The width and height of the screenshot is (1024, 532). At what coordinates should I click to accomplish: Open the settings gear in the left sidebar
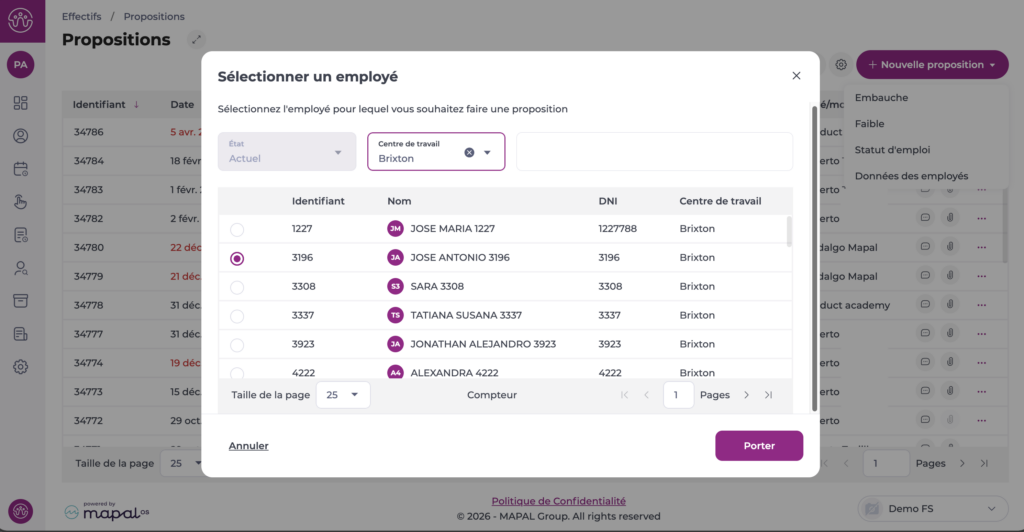[20, 367]
